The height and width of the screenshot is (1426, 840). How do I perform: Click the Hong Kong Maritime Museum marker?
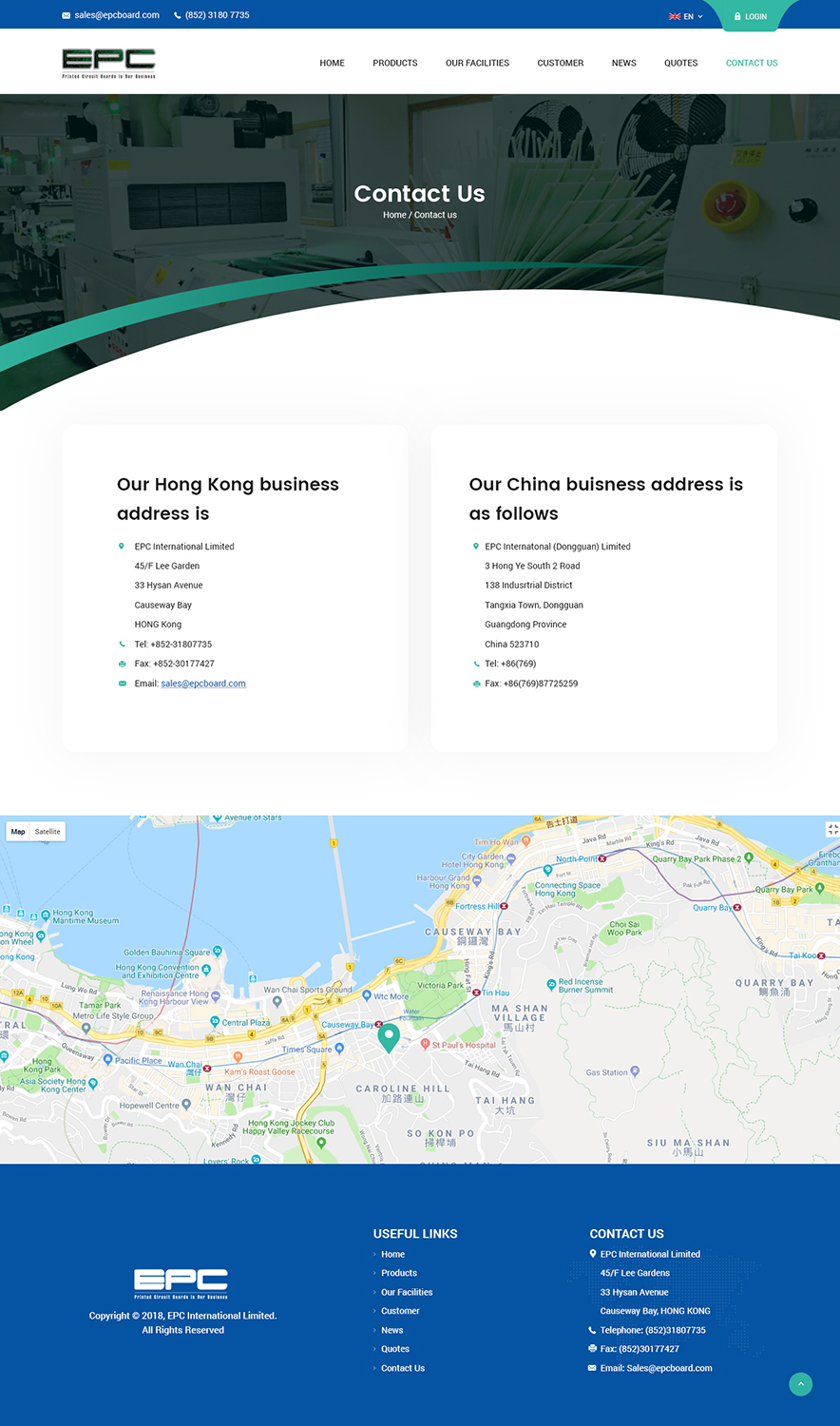tap(45, 915)
